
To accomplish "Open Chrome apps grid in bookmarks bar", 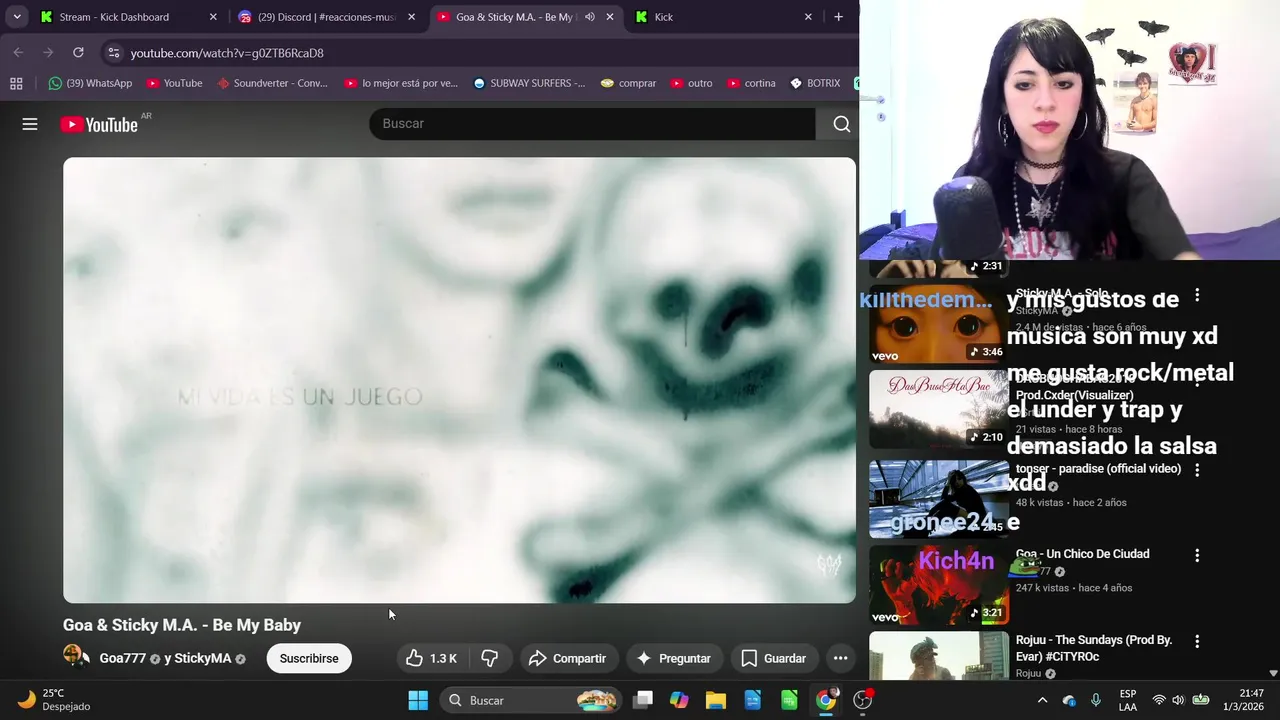I will [x=16, y=83].
